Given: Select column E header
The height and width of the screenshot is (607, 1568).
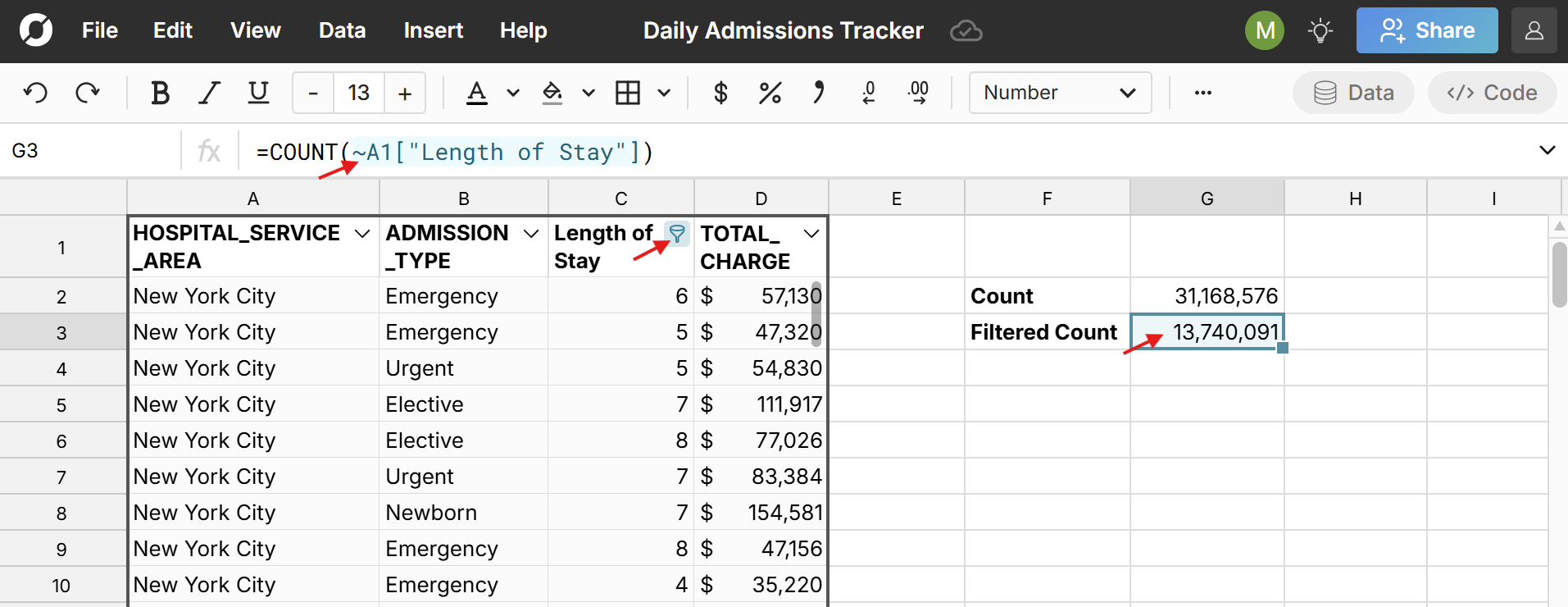Looking at the screenshot, I should point(897,199).
